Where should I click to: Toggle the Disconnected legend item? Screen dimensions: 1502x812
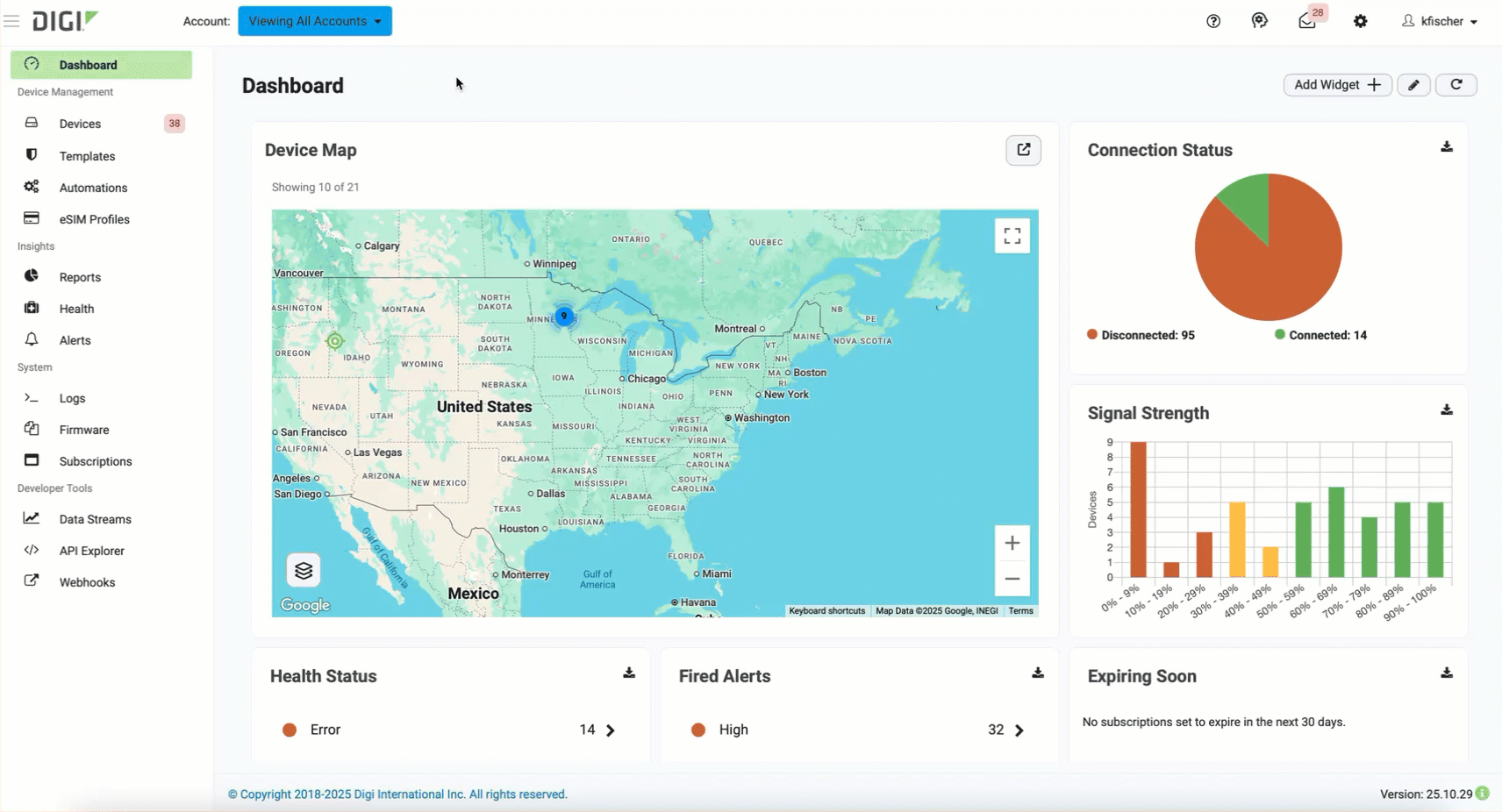[x=1141, y=335]
